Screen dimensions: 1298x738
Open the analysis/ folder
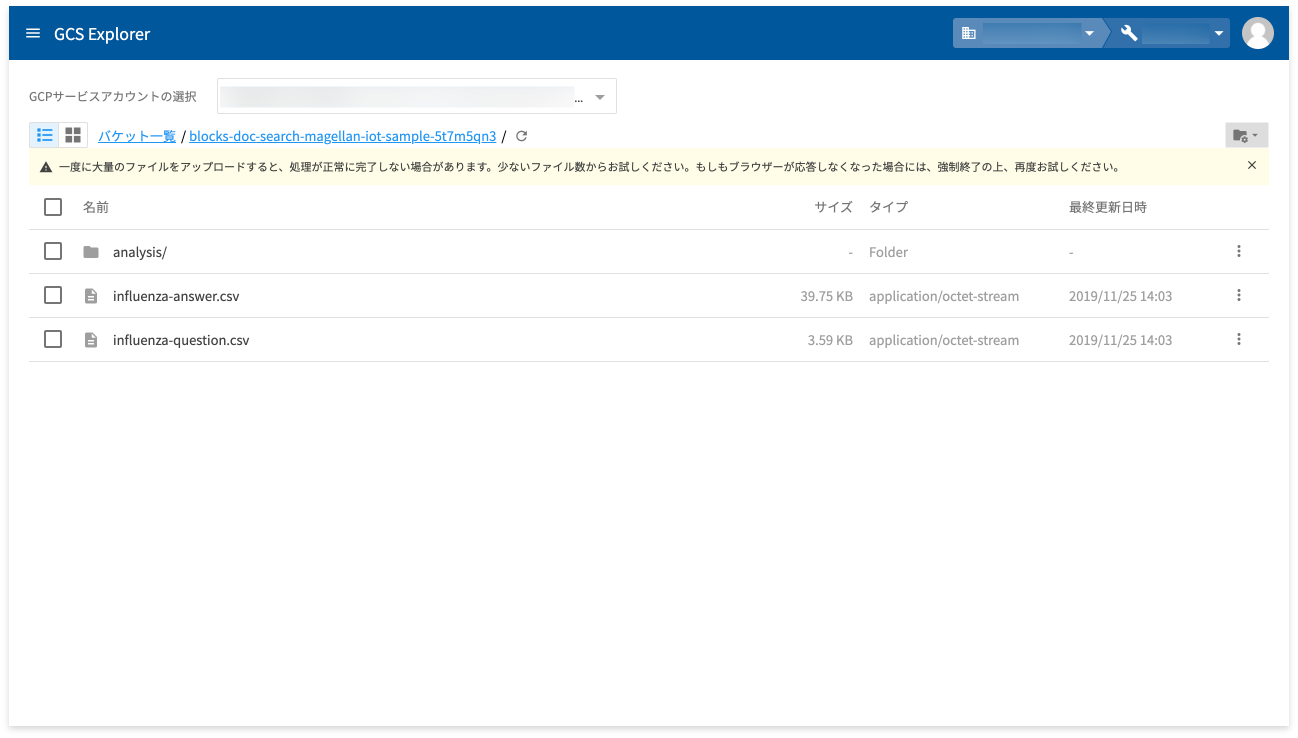(140, 252)
